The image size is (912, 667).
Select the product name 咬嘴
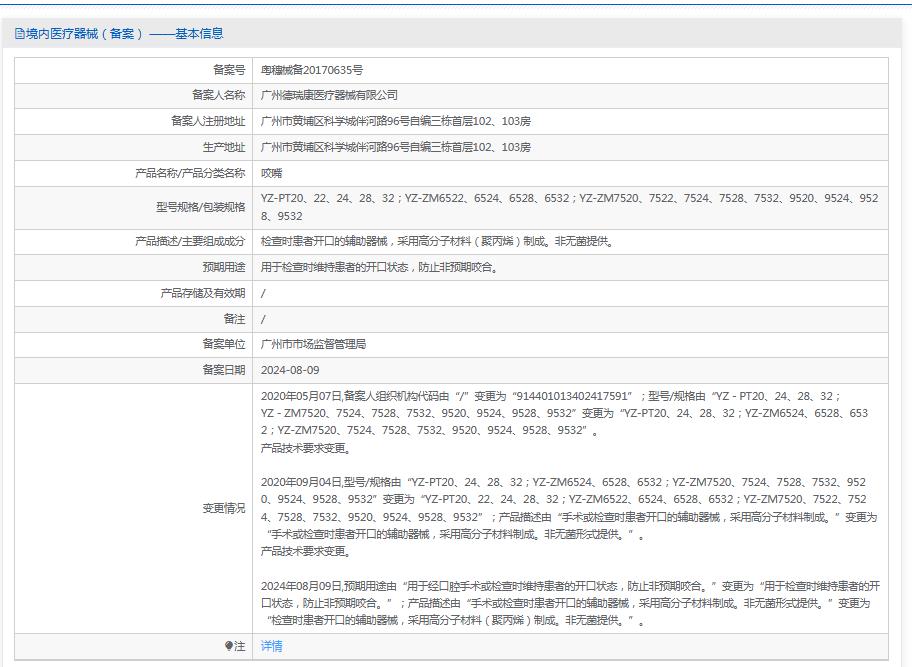271,173
